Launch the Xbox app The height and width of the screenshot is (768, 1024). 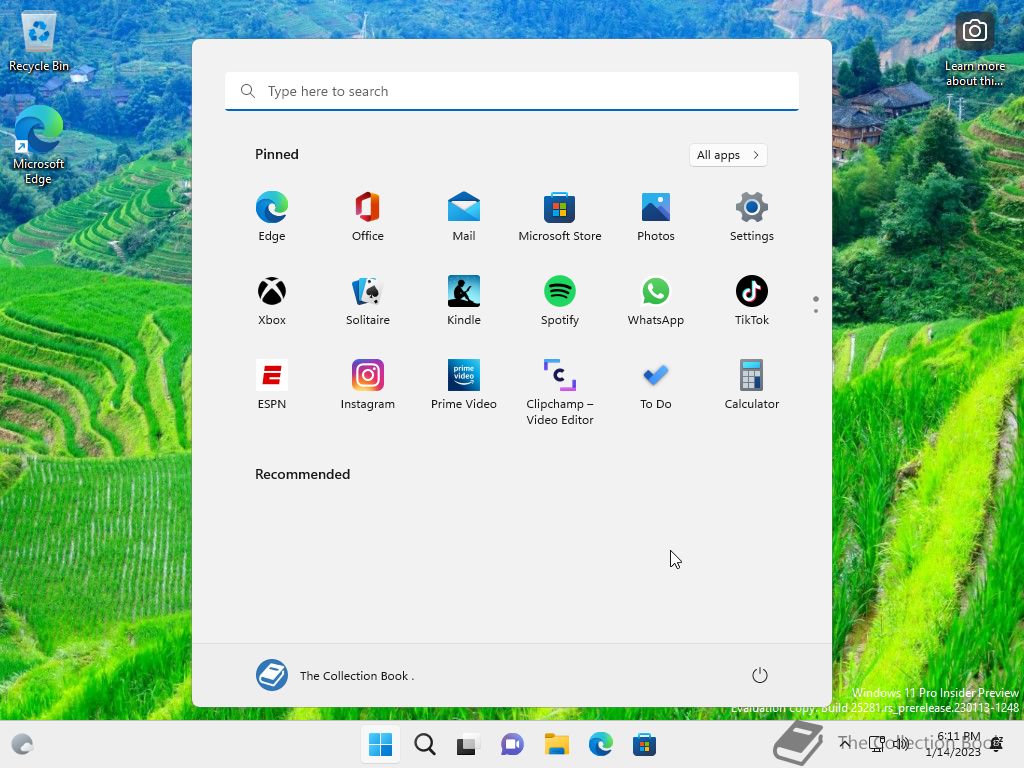[272, 301]
